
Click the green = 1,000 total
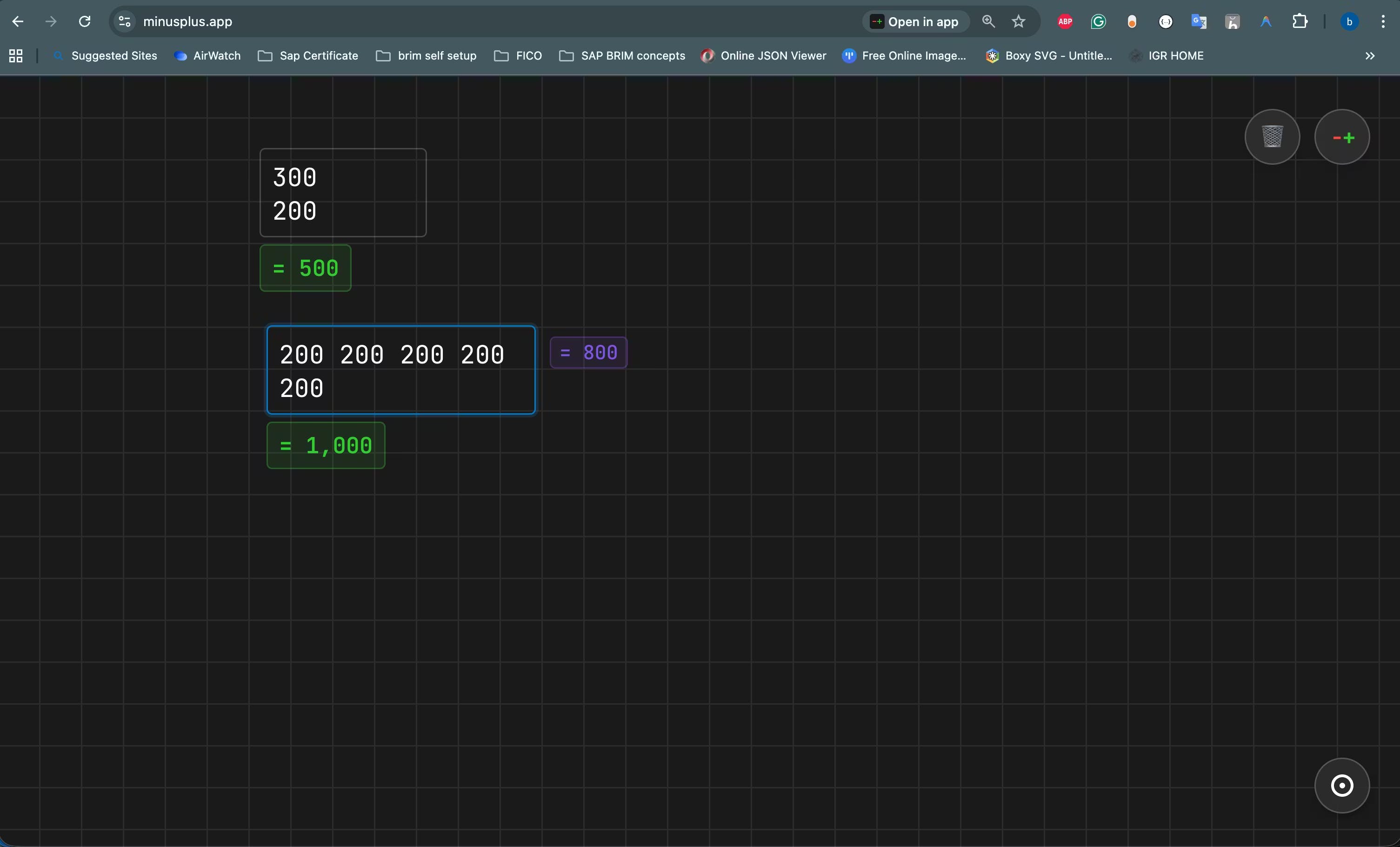pyautogui.click(x=326, y=446)
